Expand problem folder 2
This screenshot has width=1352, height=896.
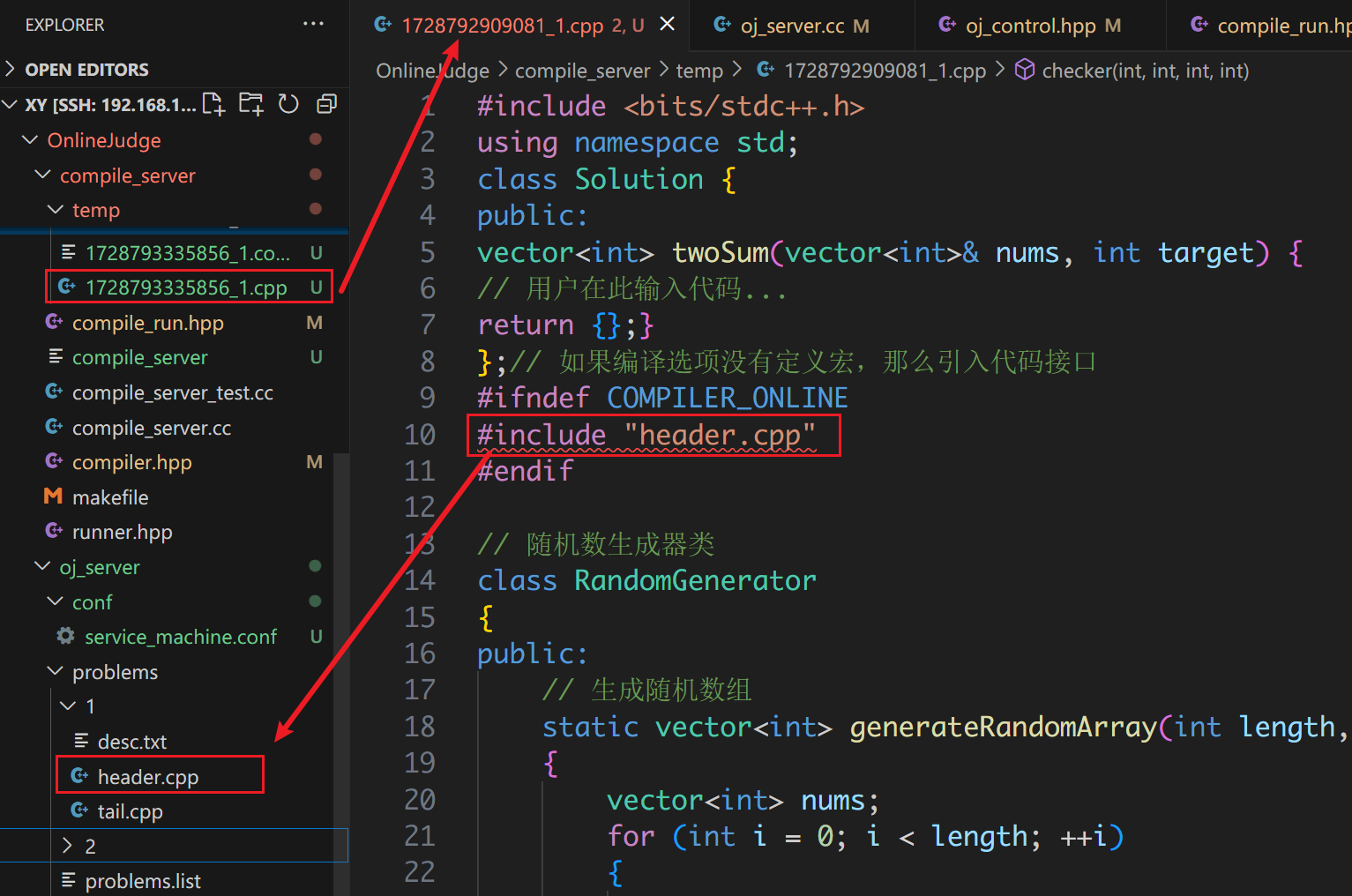point(68,846)
